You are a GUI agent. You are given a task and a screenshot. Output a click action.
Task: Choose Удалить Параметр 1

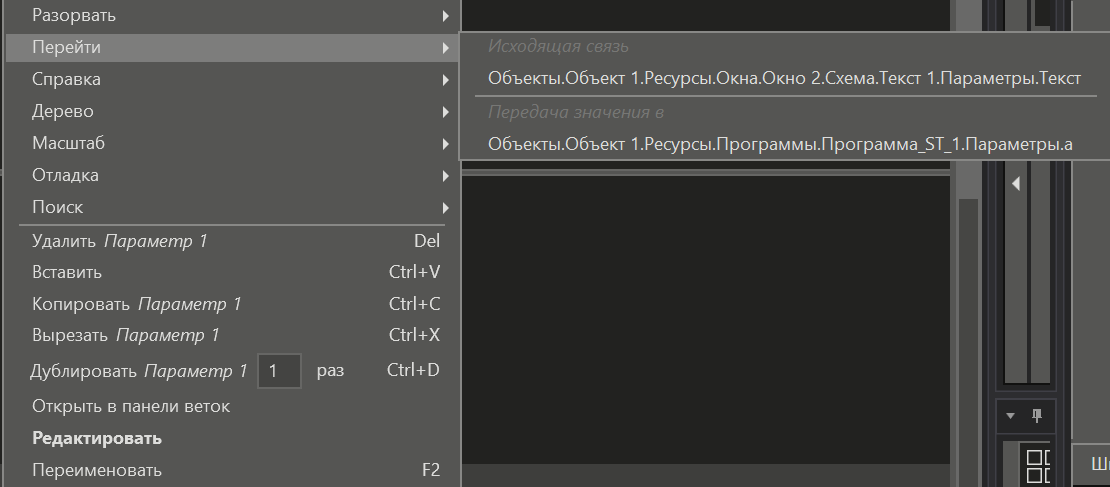point(233,241)
